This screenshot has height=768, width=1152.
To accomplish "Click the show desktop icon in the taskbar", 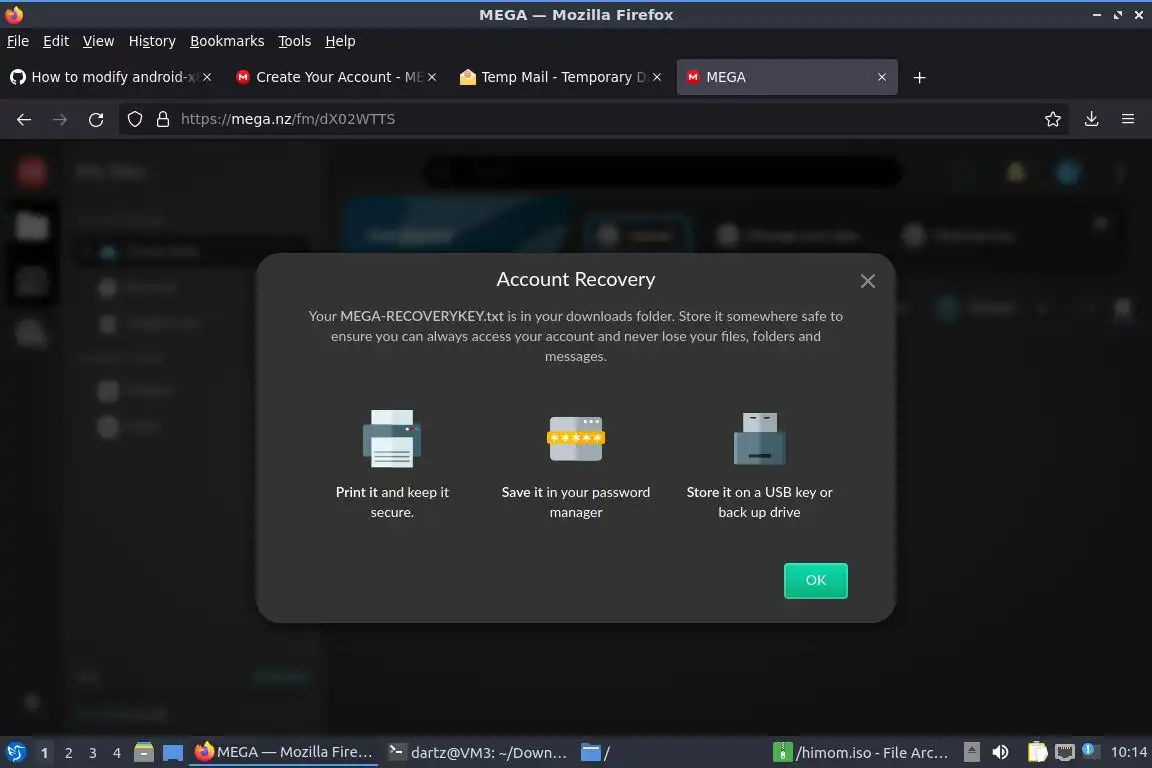I will point(173,753).
